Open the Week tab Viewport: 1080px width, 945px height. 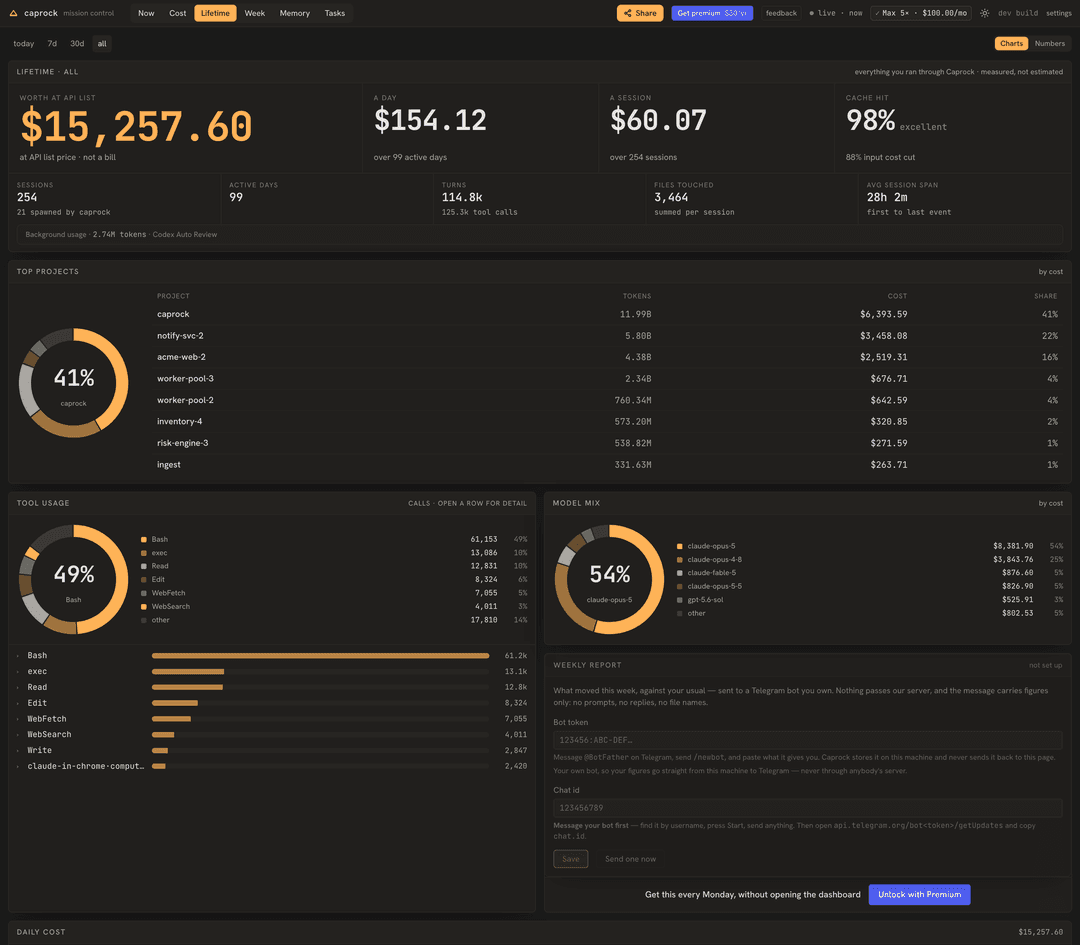(255, 13)
